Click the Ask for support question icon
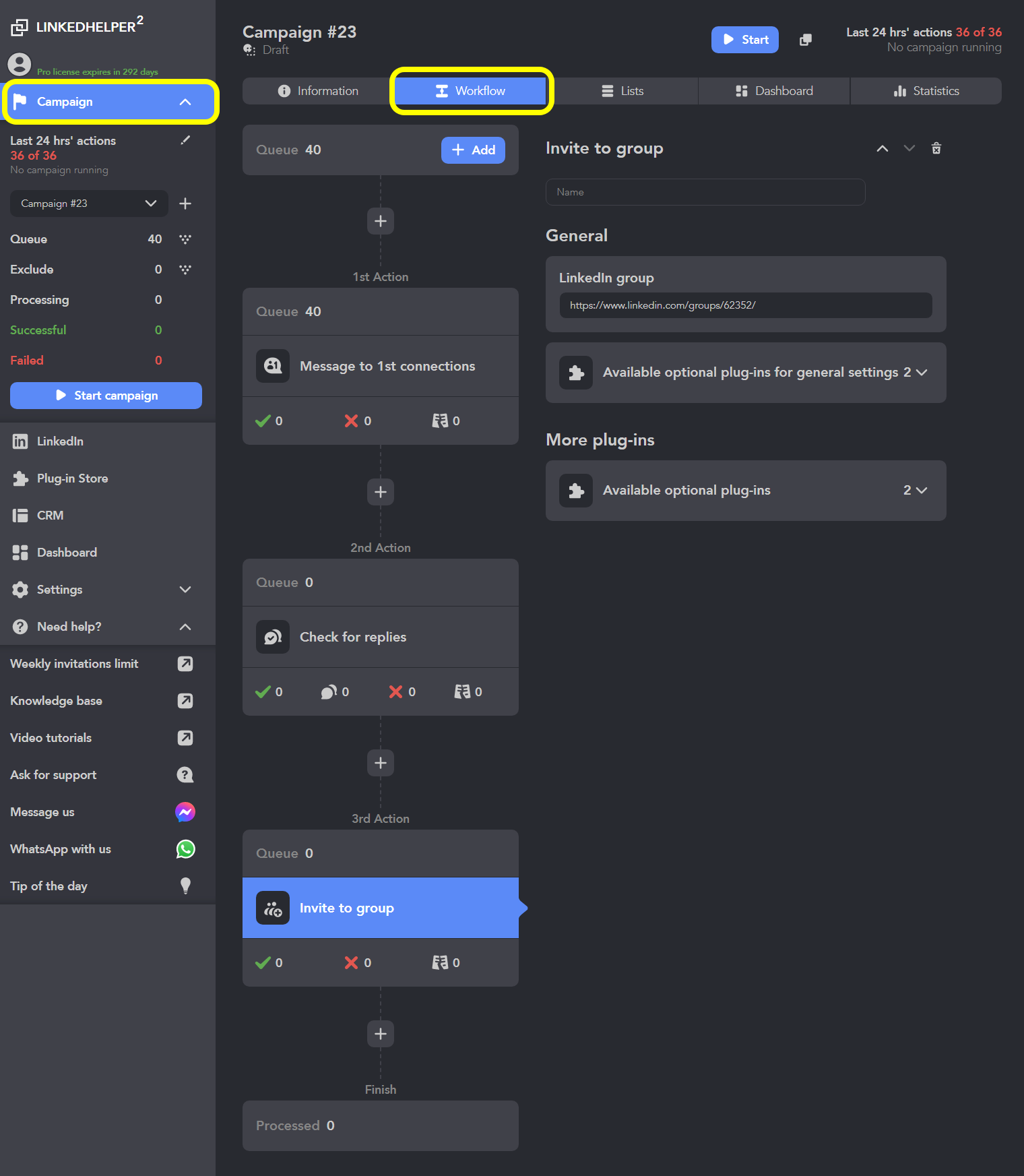Viewport: 1024px width, 1176px height. click(185, 775)
